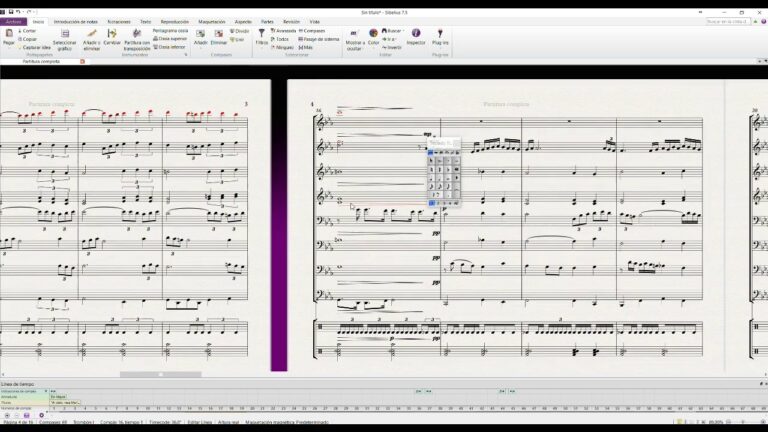This screenshot has height=432, width=768.
Task: Select the Partitura completa document tab
Action: (x=41, y=62)
